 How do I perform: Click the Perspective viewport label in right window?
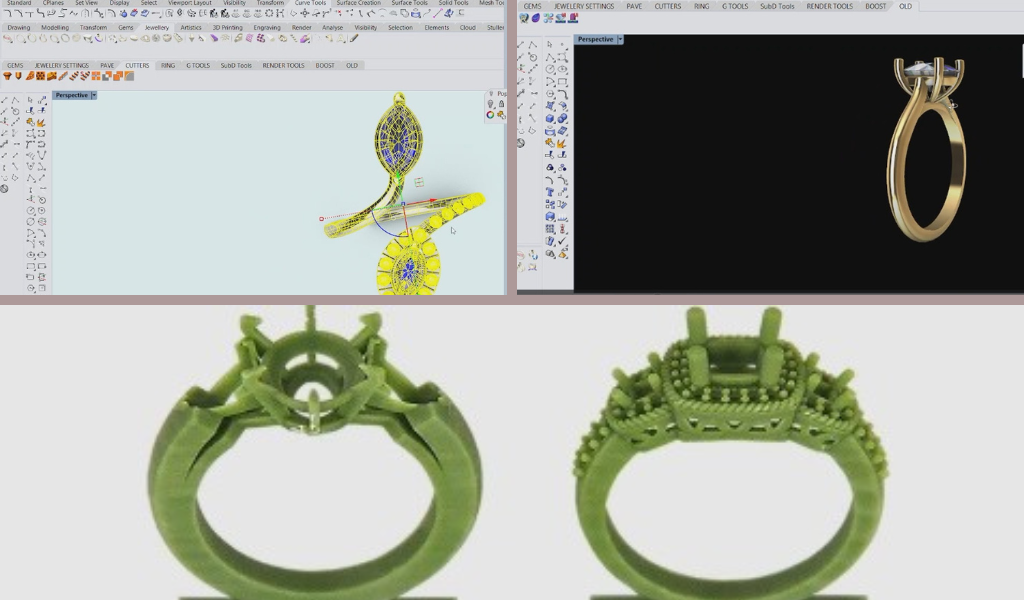click(x=595, y=39)
